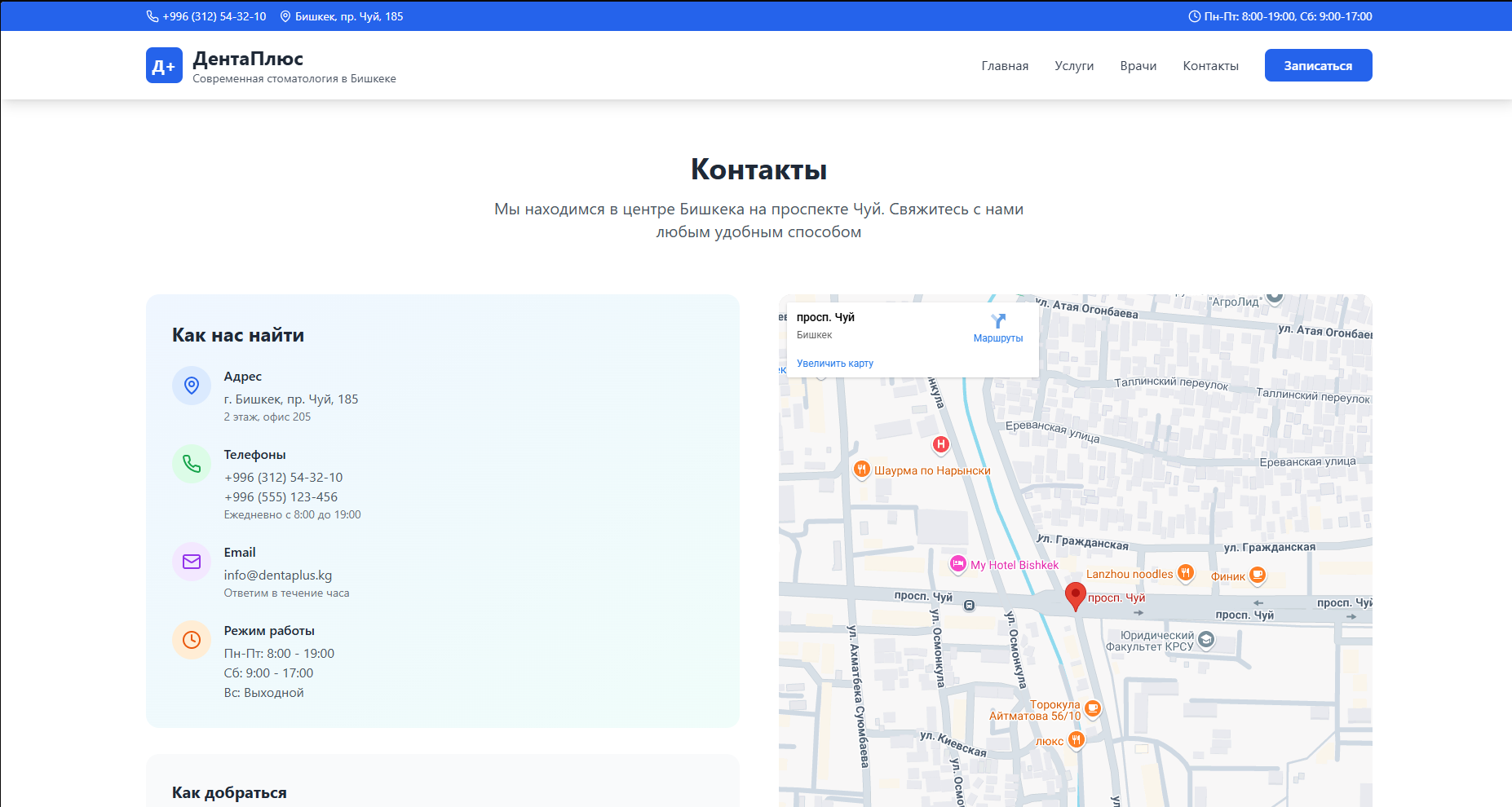This screenshot has width=1512, height=807.
Task: Click the bus stop icon on просп. Чуй
Action: click(969, 606)
